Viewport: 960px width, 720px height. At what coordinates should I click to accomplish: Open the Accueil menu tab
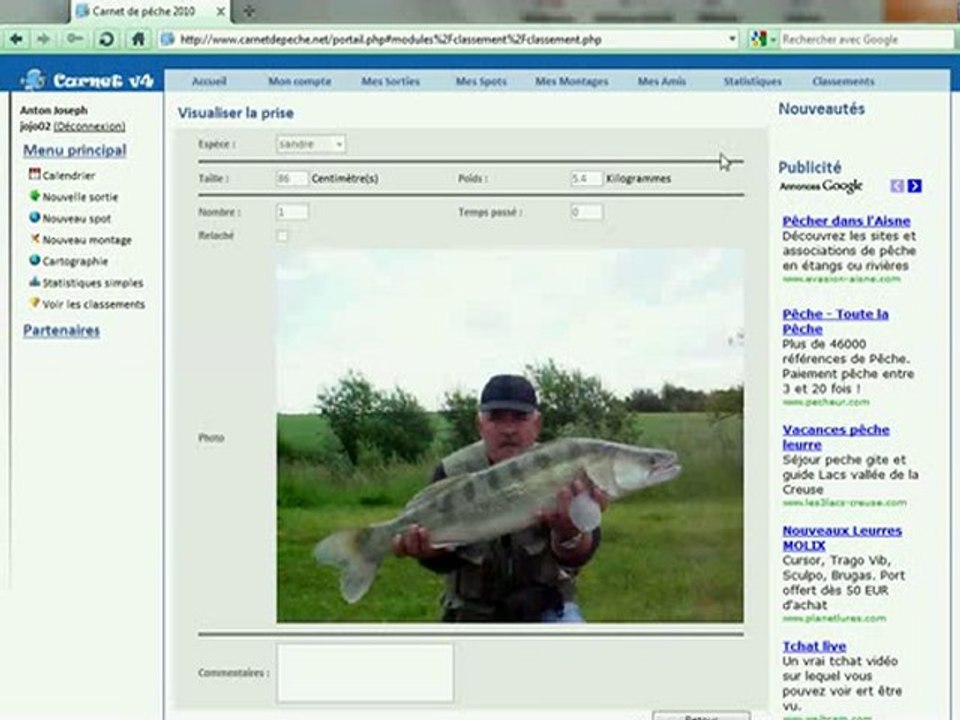pos(209,81)
